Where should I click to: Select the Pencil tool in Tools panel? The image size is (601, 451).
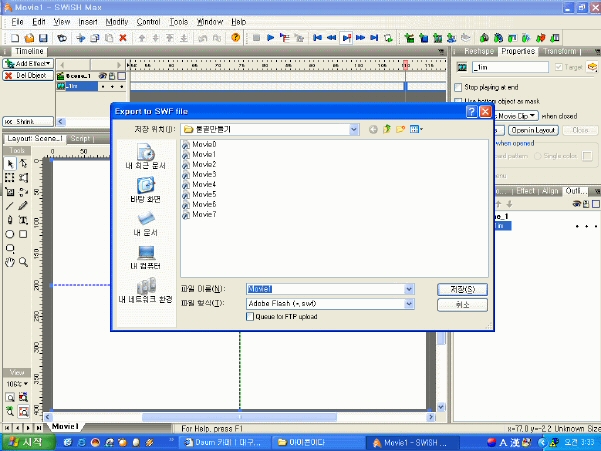tap(23, 206)
